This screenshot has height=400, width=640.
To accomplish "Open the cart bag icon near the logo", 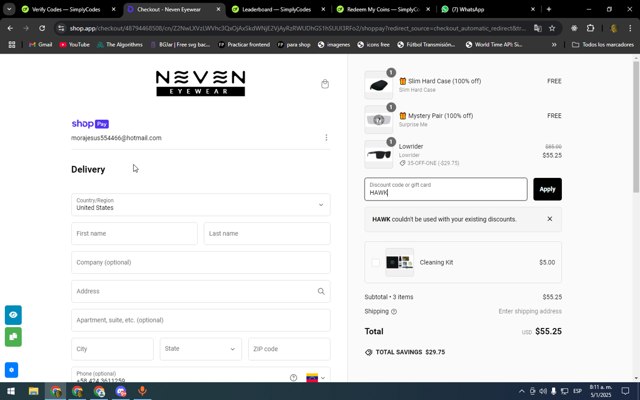I will (324, 84).
